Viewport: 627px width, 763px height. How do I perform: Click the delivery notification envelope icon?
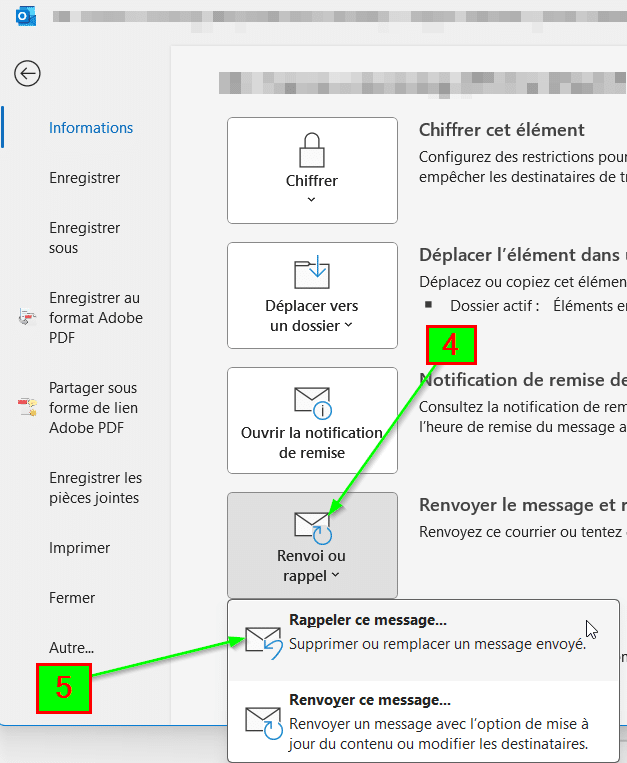point(313,403)
